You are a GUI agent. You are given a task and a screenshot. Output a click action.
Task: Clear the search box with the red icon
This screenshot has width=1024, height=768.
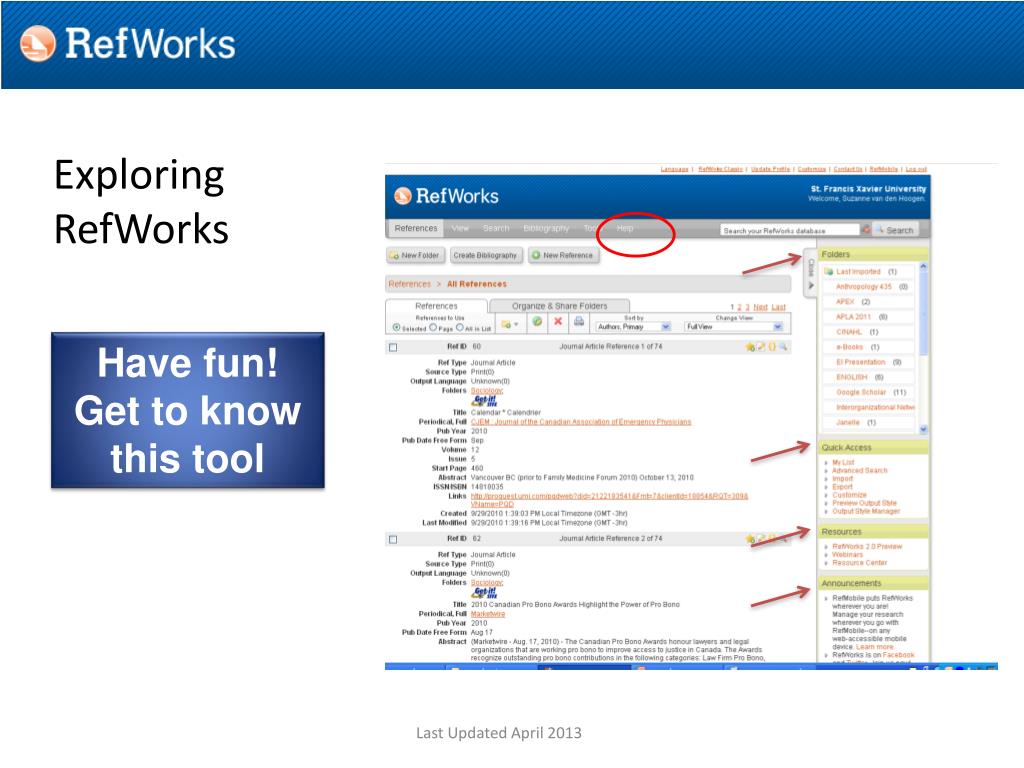866,230
